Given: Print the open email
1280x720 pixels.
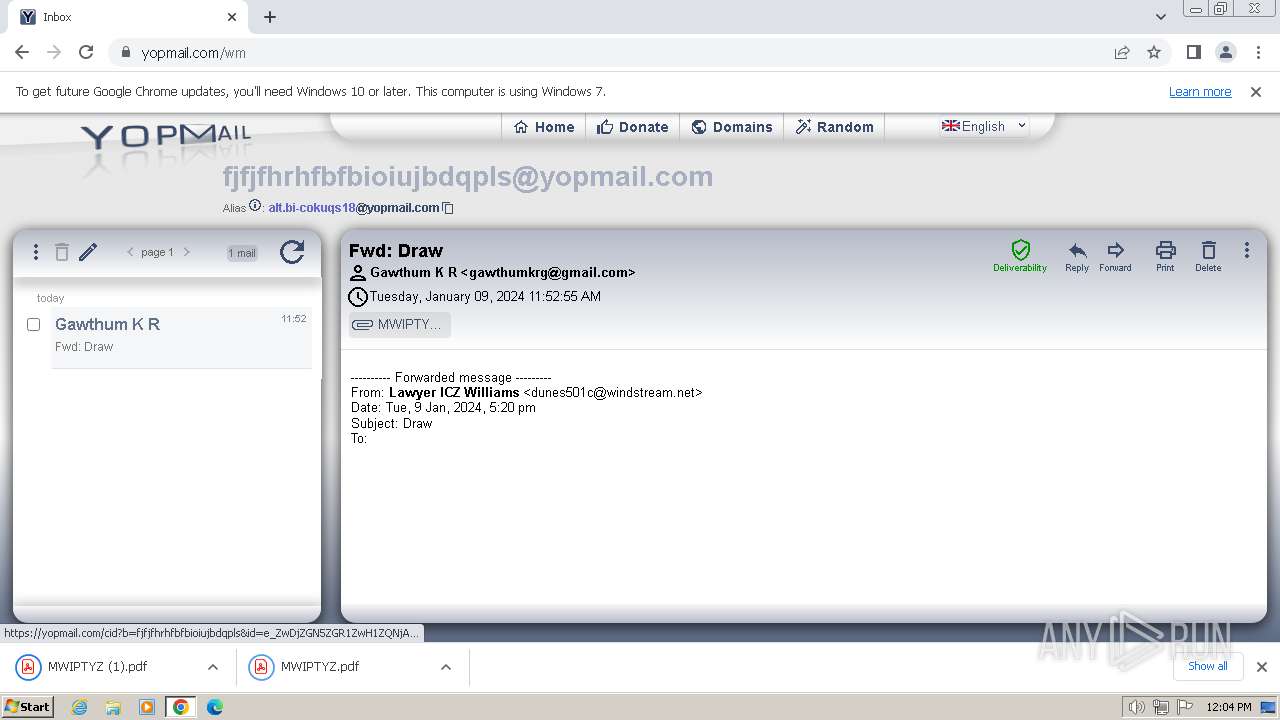Looking at the screenshot, I should tap(1165, 256).
